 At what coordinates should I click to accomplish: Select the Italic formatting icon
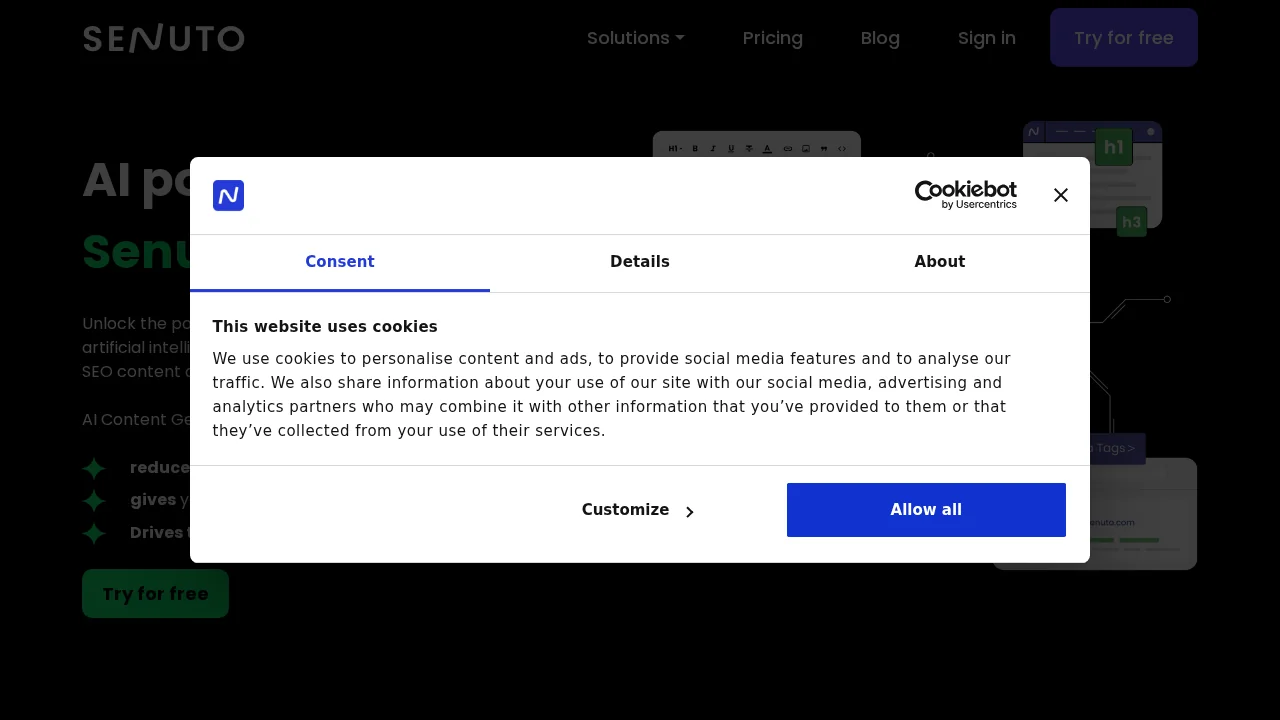tap(713, 148)
